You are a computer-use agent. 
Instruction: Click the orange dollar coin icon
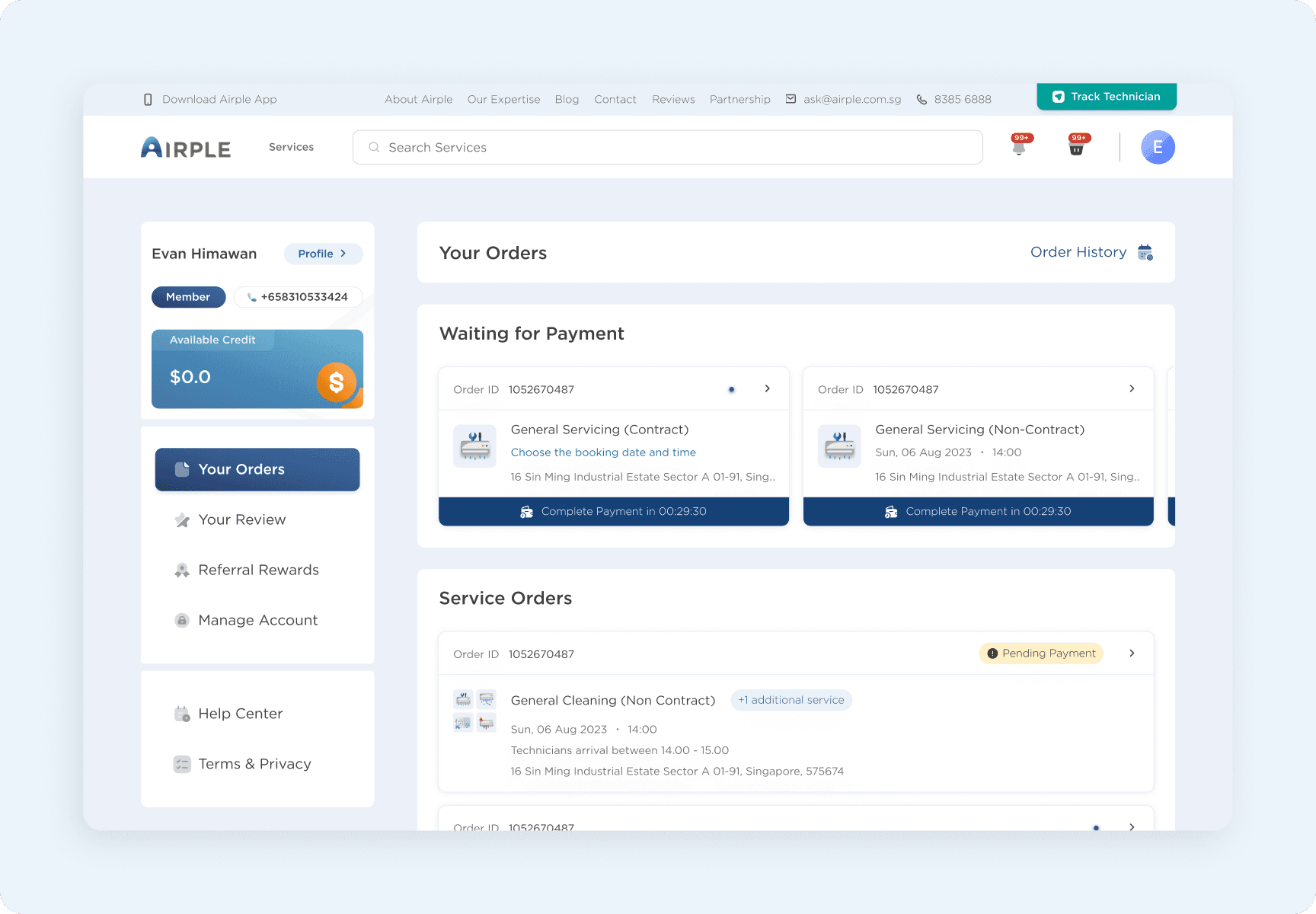tap(337, 382)
